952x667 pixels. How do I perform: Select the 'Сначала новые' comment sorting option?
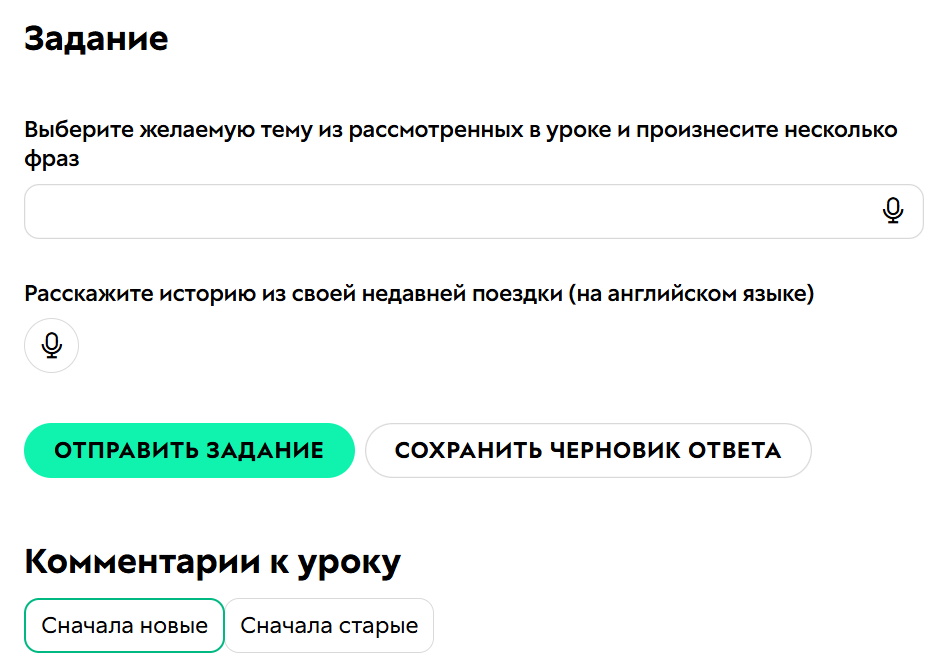[x=123, y=625]
